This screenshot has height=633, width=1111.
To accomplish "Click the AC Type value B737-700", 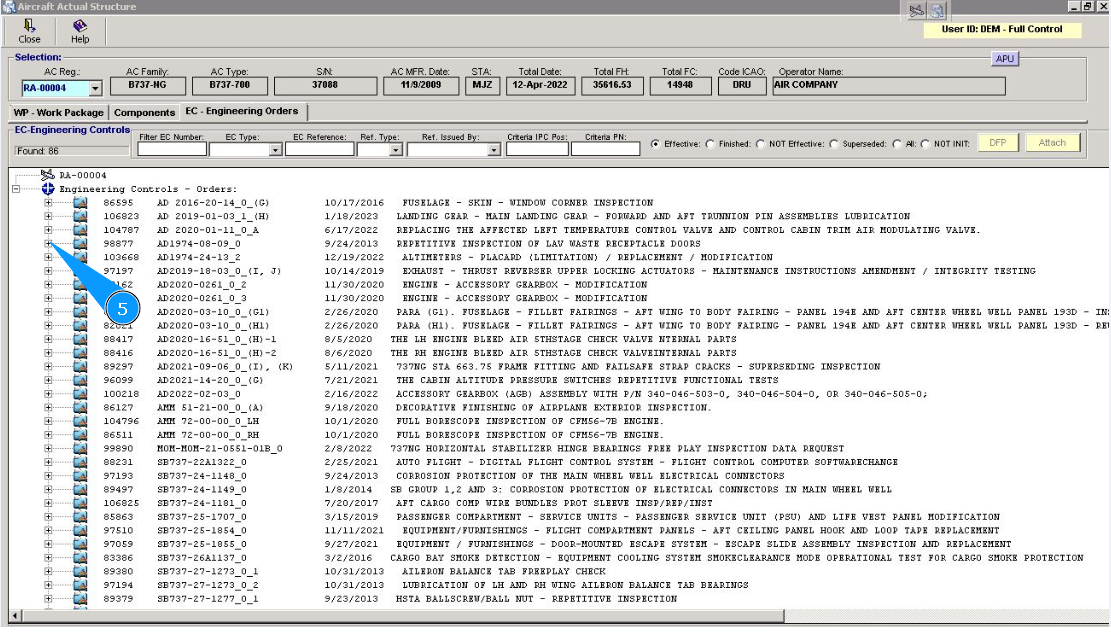I will coord(230,86).
